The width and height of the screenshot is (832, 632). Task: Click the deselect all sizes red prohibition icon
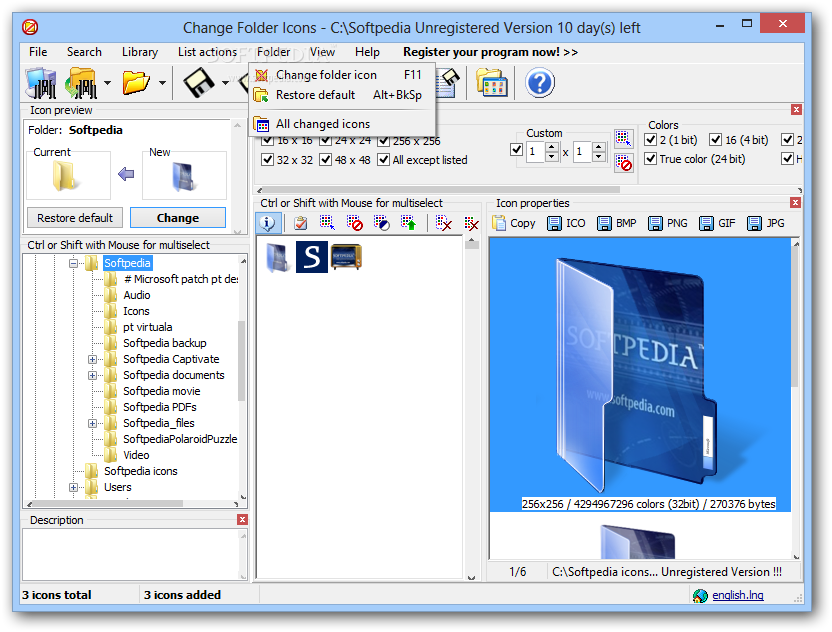(x=623, y=163)
